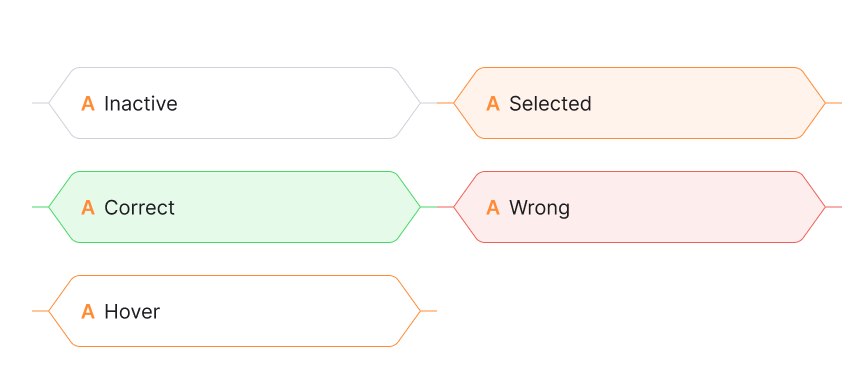Click the peach-filled area of Selected hexagon
The height and width of the screenshot is (365, 849).
tap(704, 103)
